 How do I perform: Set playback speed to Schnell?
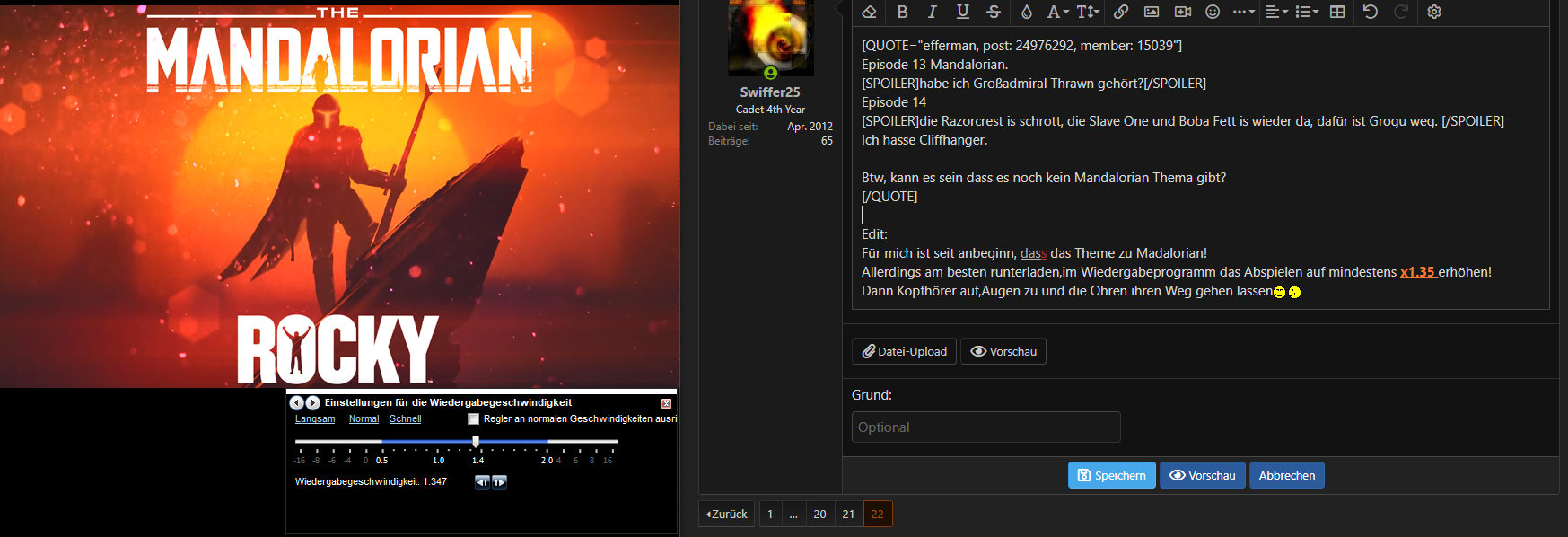point(405,418)
